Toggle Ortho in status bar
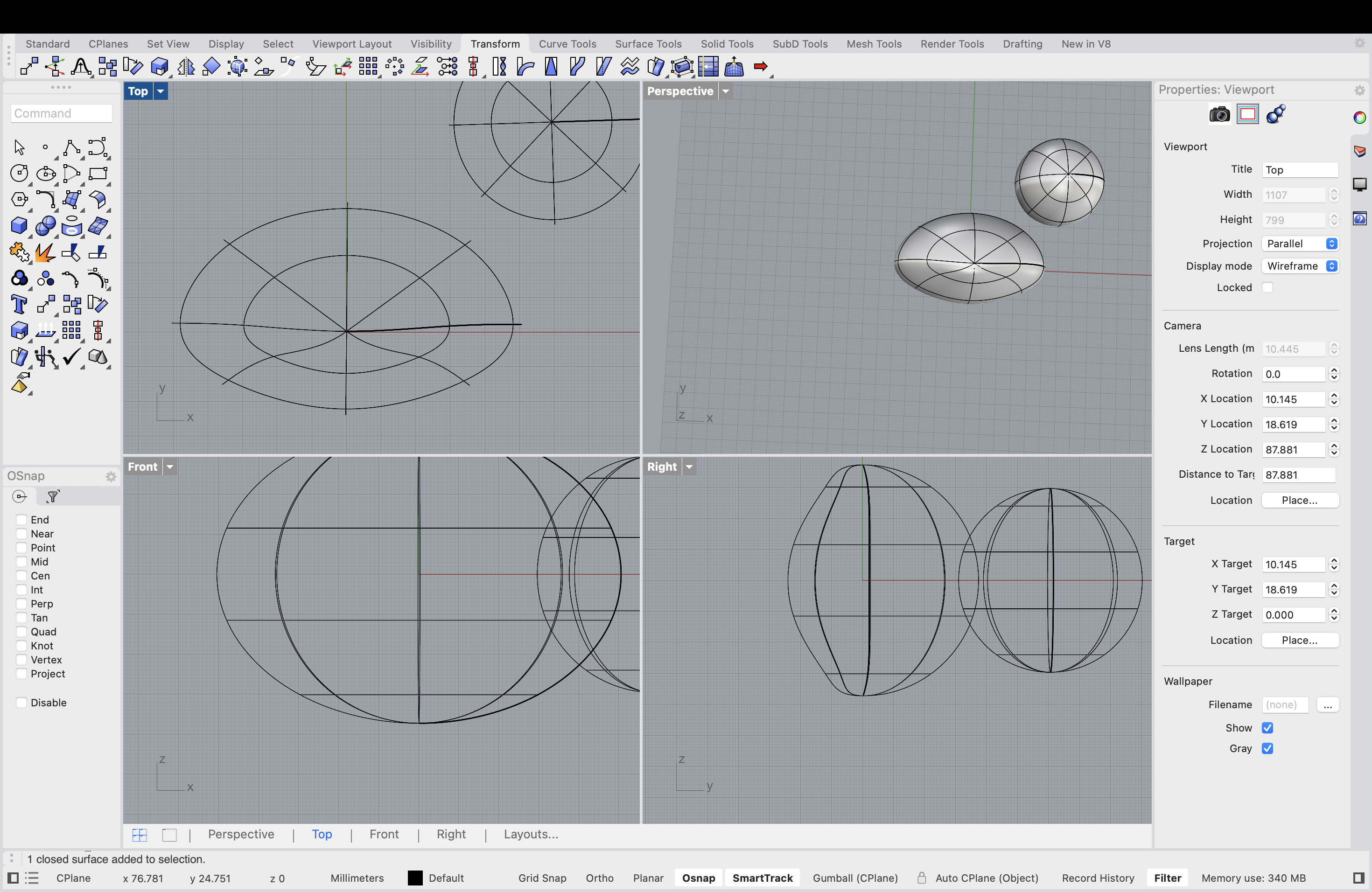 600,878
